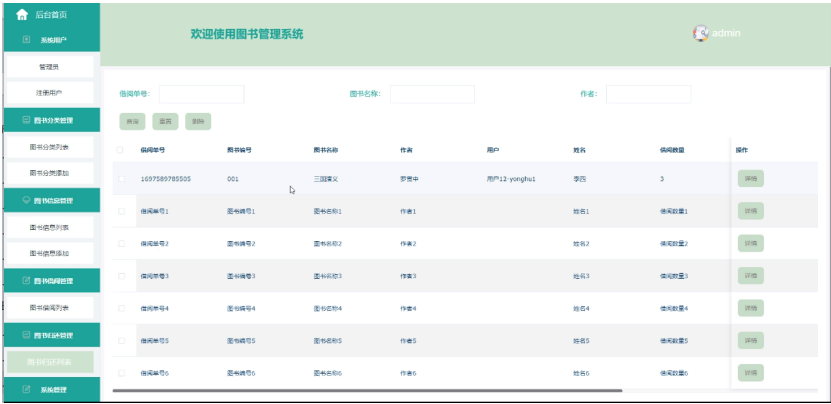Click the admin avatar picture

click(700, 33)
